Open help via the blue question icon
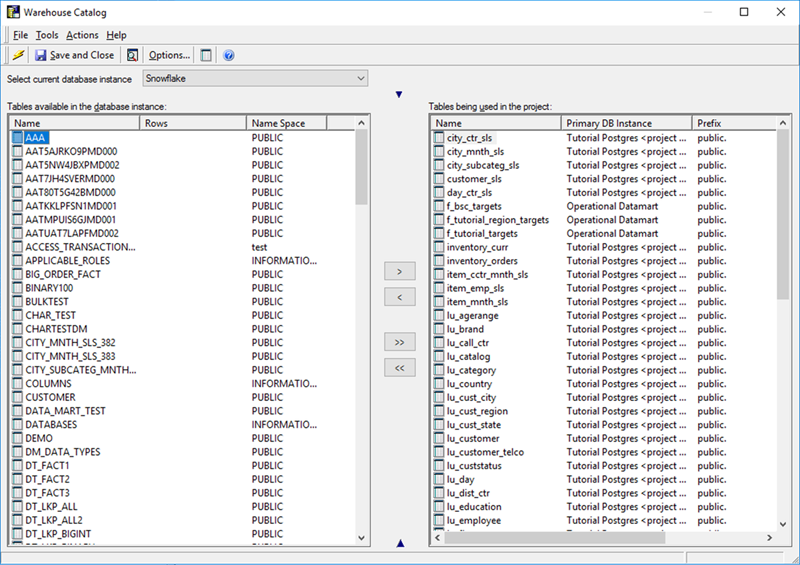This screenshot has height=565, width=800. pyautogui.click(x=229, y=55)
